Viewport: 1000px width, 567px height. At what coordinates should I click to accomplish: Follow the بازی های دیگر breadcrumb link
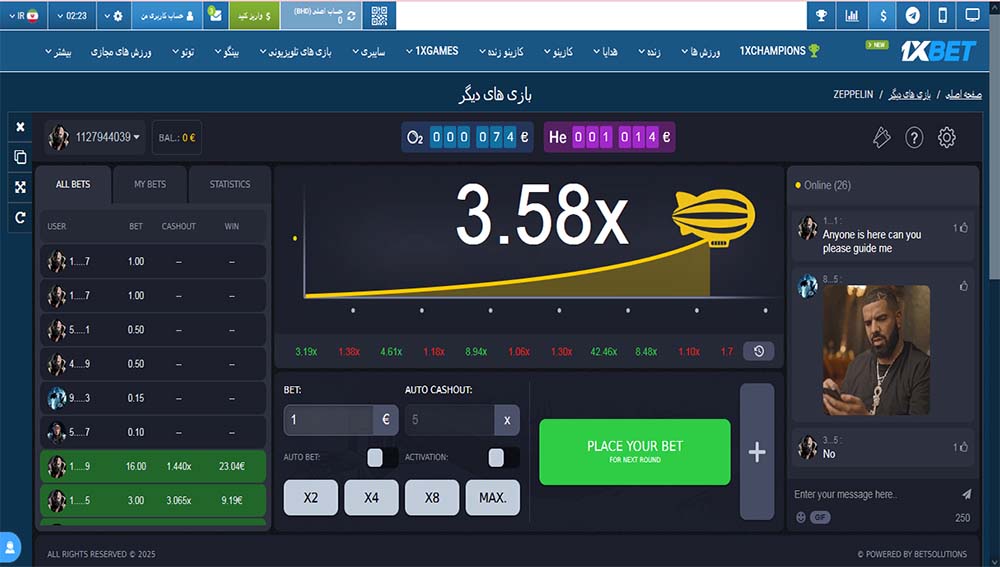pos(909,94)
